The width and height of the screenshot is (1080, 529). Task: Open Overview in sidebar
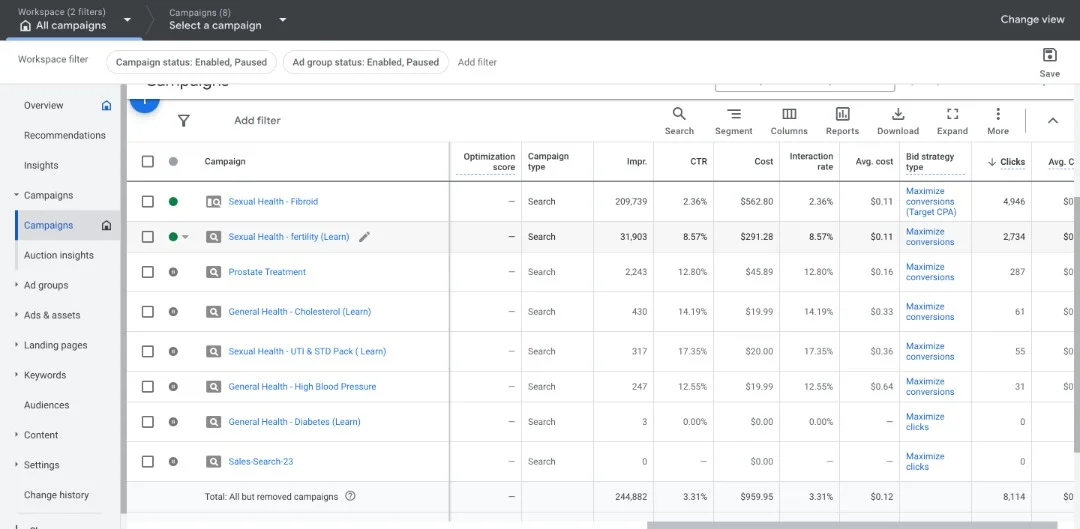(43, 105)
